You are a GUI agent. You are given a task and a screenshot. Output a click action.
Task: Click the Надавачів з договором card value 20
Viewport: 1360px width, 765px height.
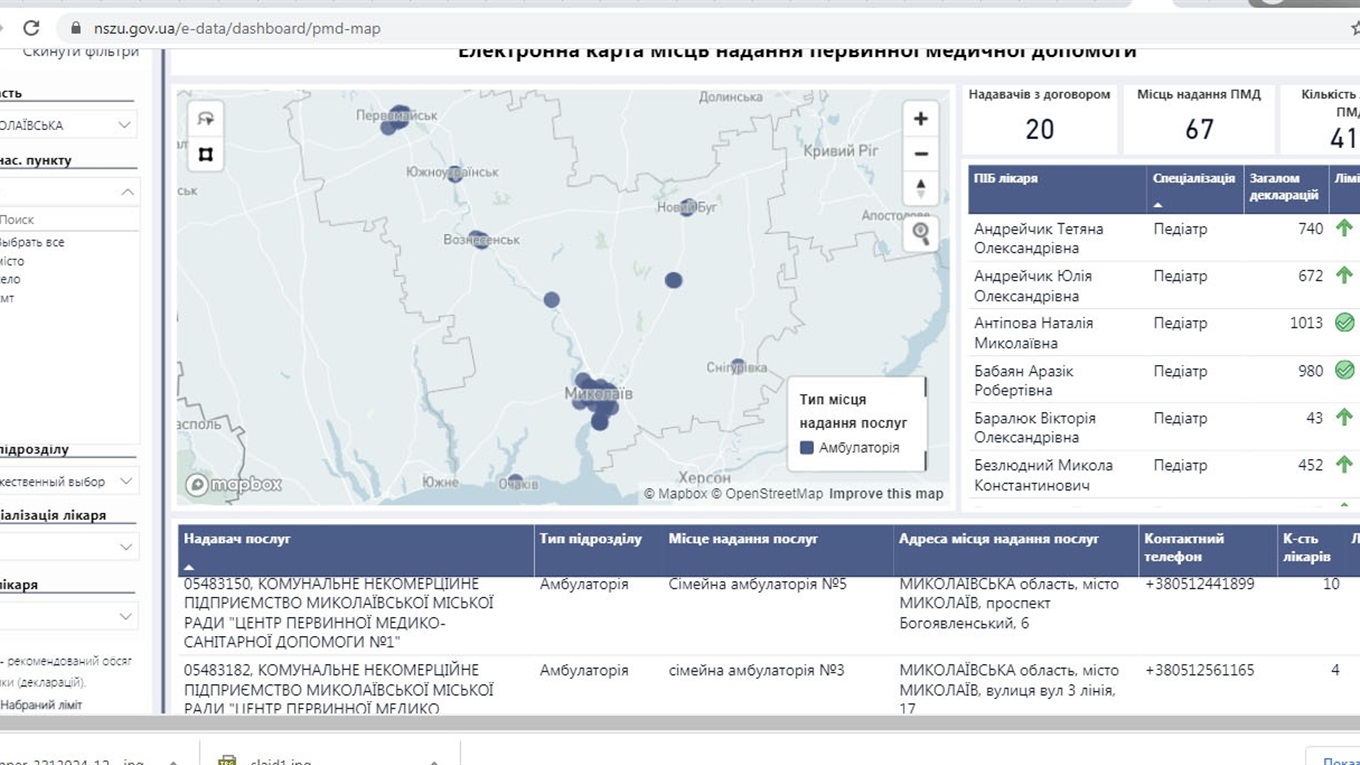1040,129
